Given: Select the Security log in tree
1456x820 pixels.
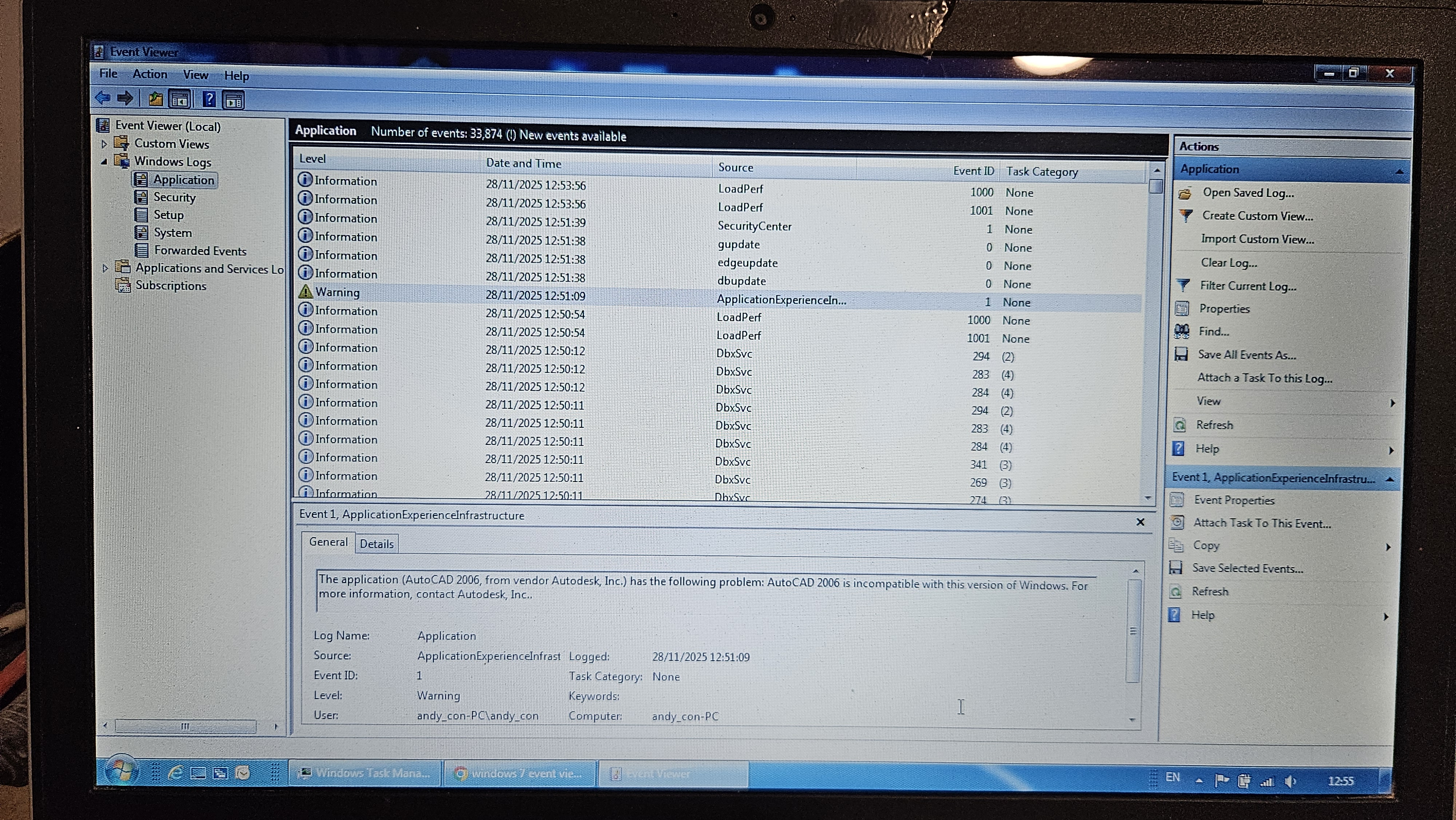Looking at the screenshot, I should [x=174, y=197].
